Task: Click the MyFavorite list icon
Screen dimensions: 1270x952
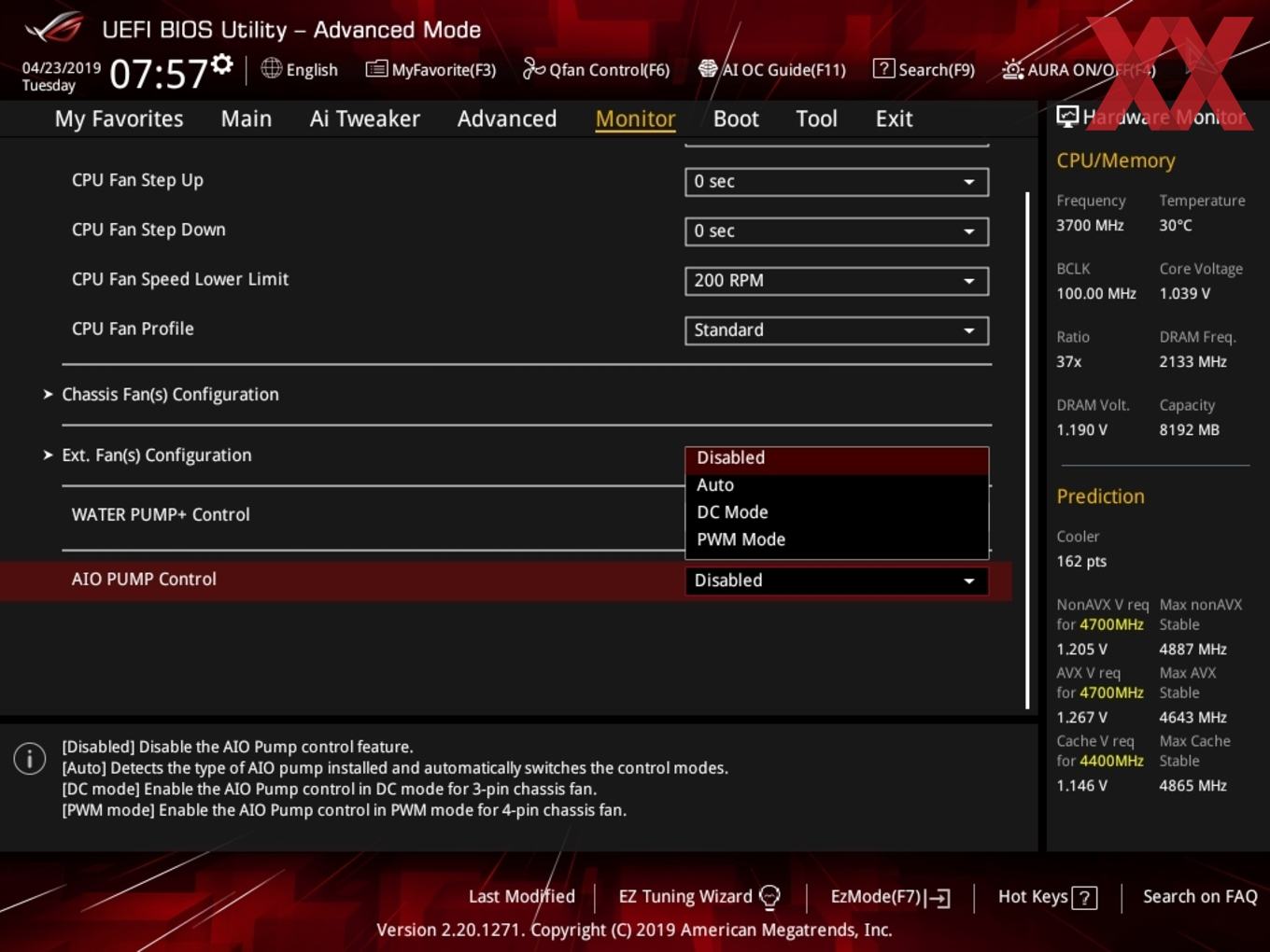Action: coord(376,69)
